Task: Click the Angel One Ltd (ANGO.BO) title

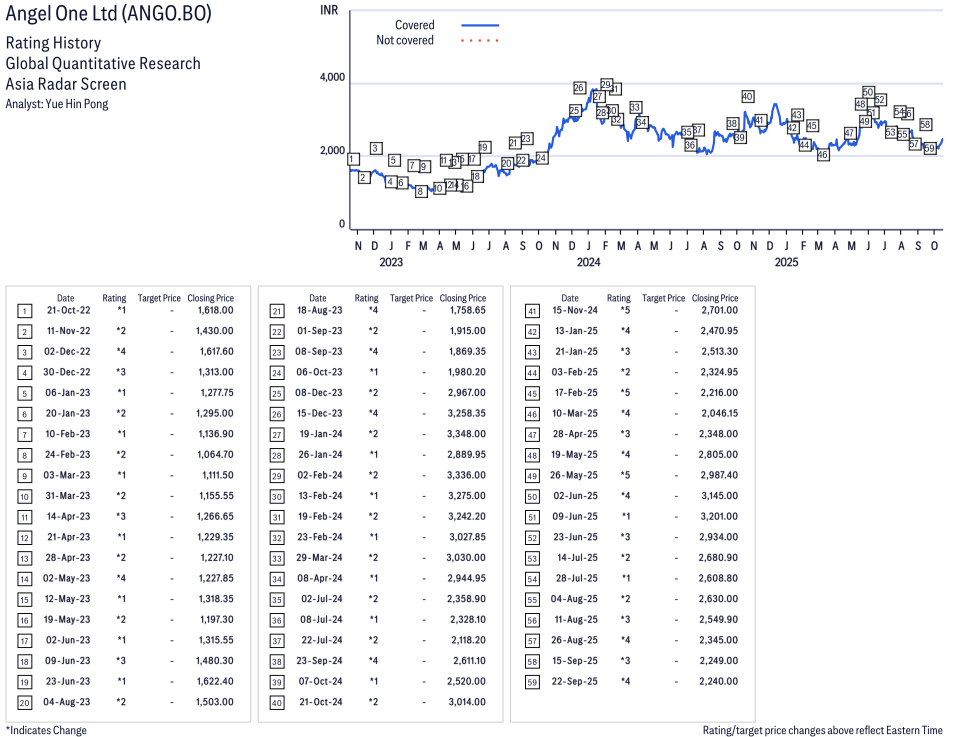Action: pos(108,15)
